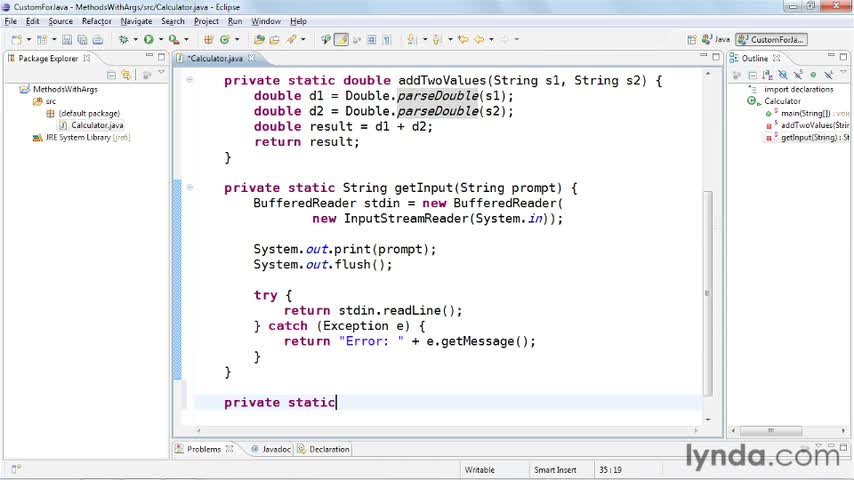The height and width of the screenshot is (480, 854).
Task: Switch to the Declaration tab
Action: pos(324,449)
